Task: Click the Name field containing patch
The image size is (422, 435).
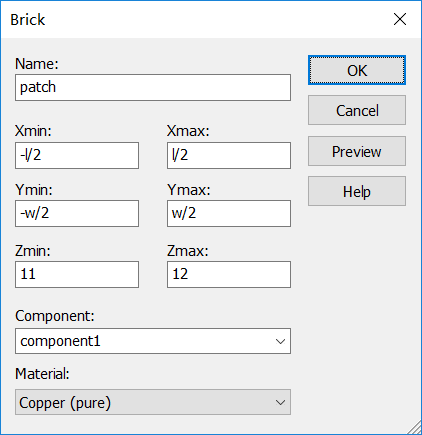Action: tap(153, 87)
